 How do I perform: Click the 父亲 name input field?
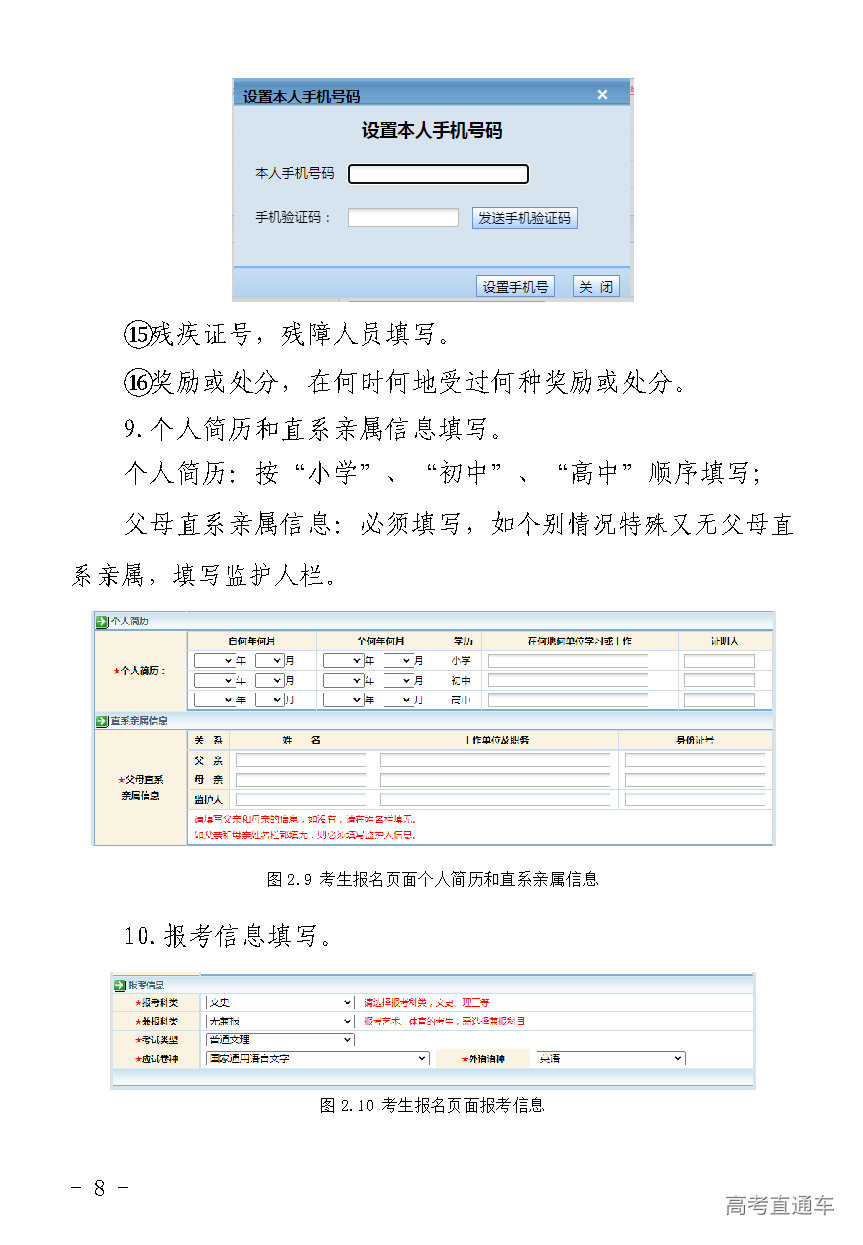tap(301, 761)
